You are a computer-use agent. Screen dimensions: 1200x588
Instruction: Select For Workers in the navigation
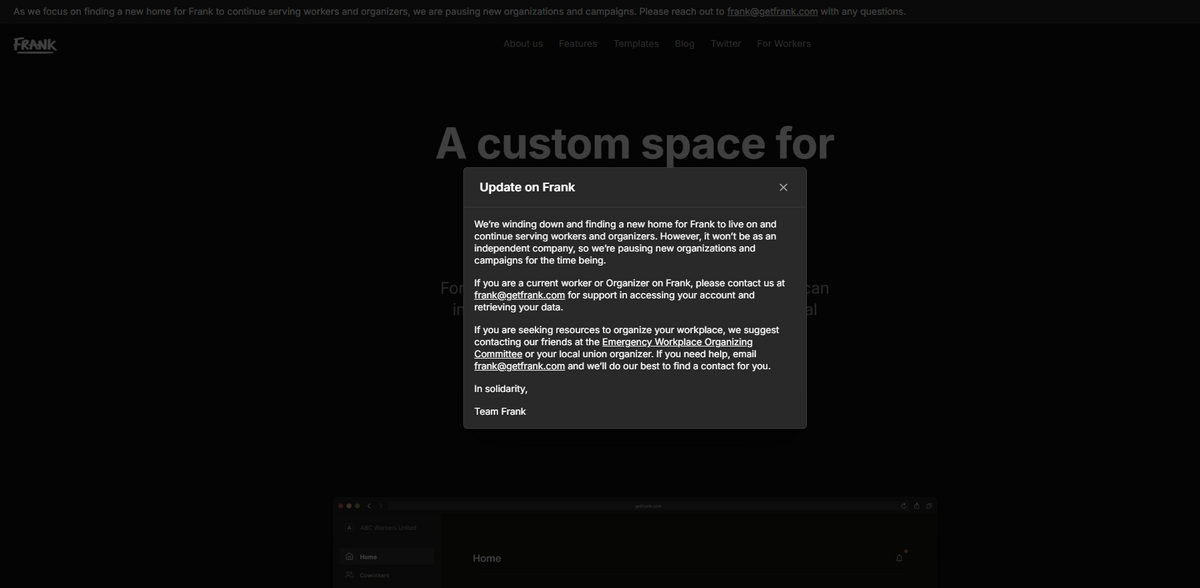[784, 44]
